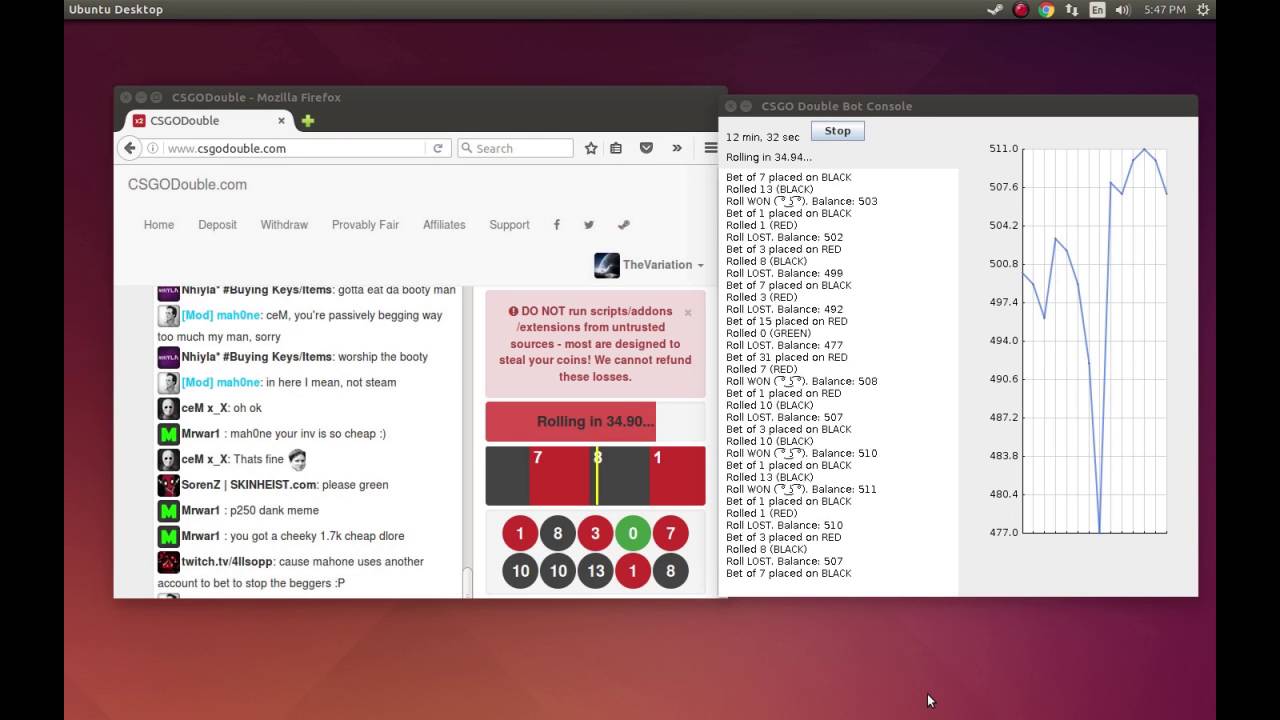The width and height of the screenshot is (1280, 720).
Task: Click the chat panel scrollbar
Action: [x=466, y=581]
